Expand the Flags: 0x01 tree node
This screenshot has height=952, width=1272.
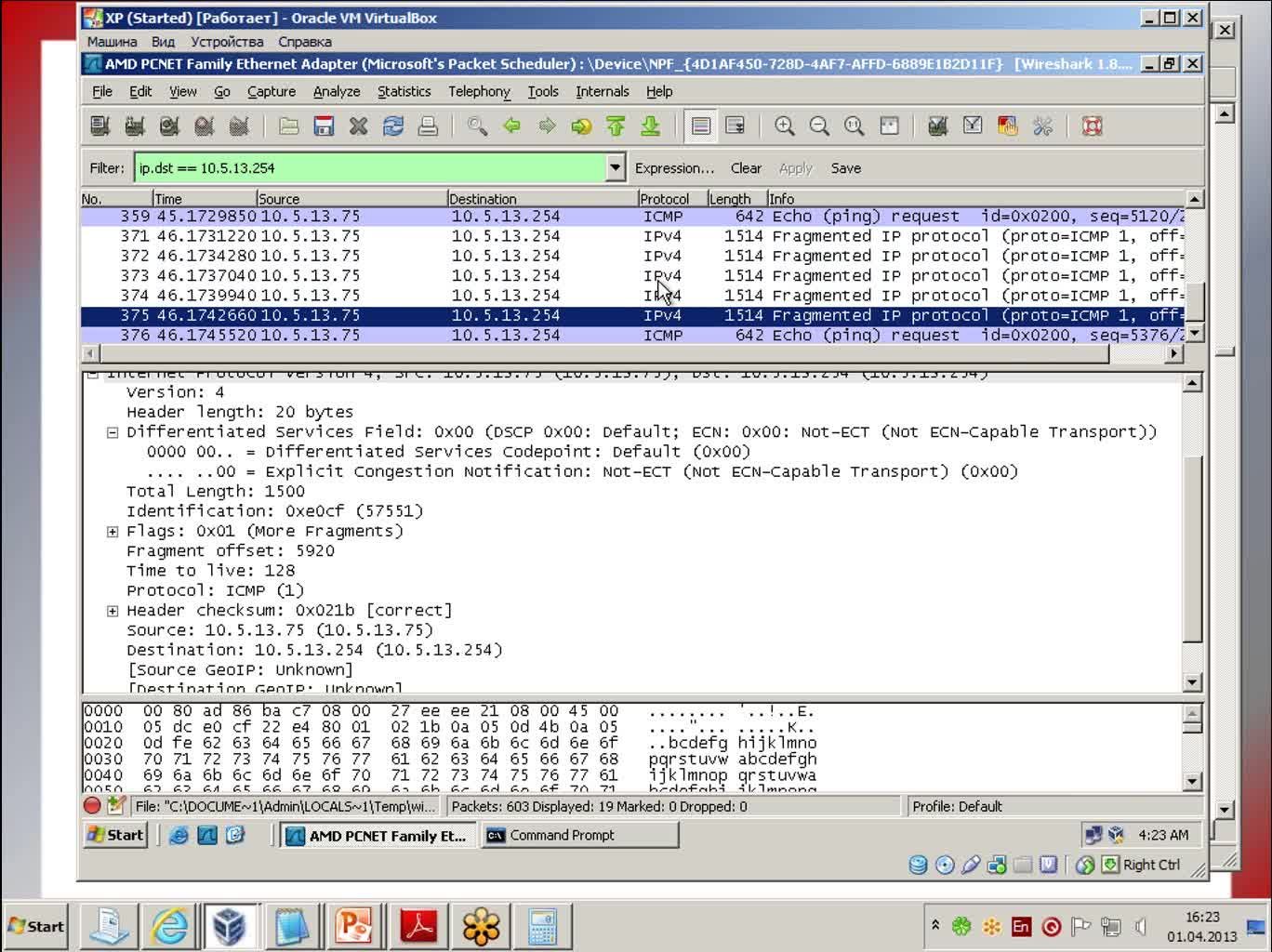pos(113,532)
